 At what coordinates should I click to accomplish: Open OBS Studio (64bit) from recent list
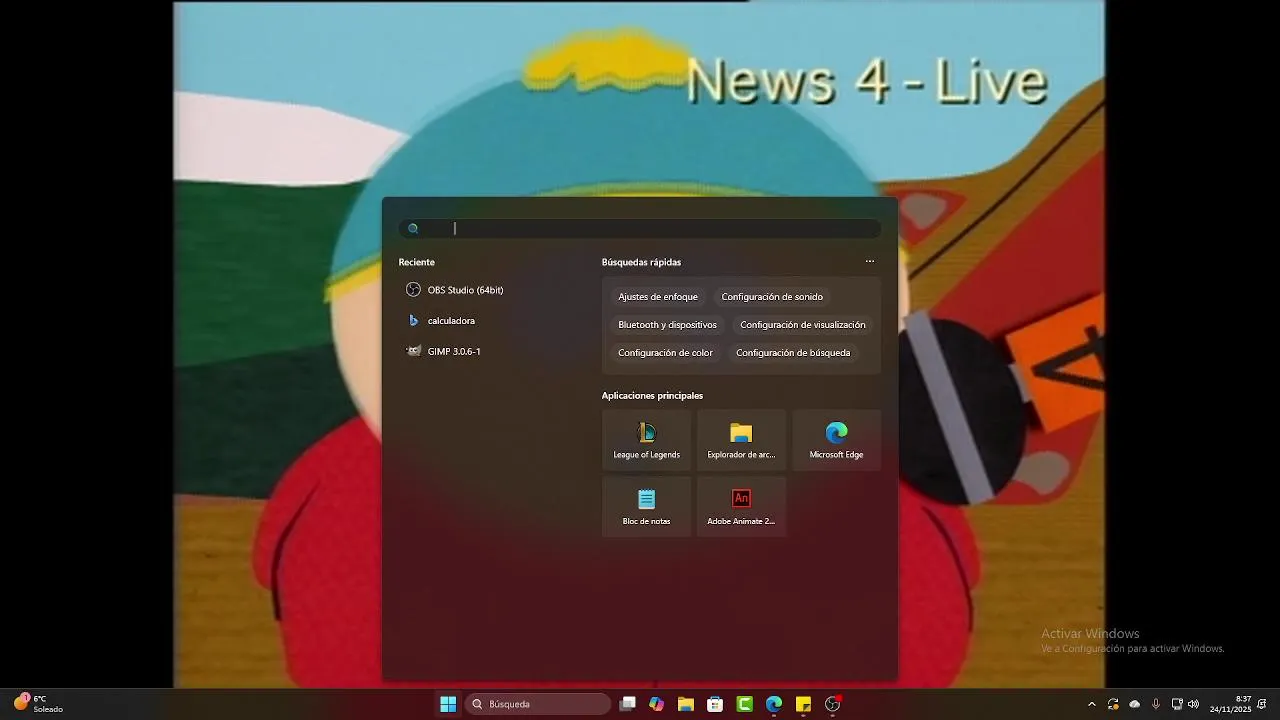click(x=455, y=290)
